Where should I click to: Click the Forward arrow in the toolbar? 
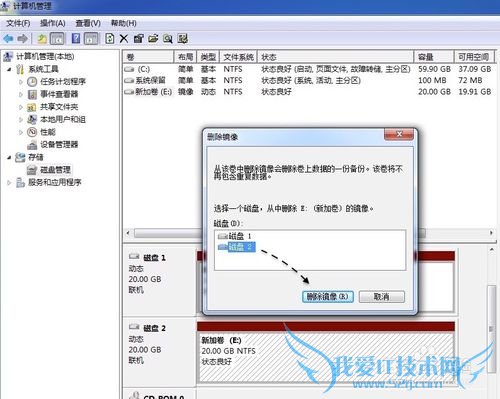(x=22, y=39)
